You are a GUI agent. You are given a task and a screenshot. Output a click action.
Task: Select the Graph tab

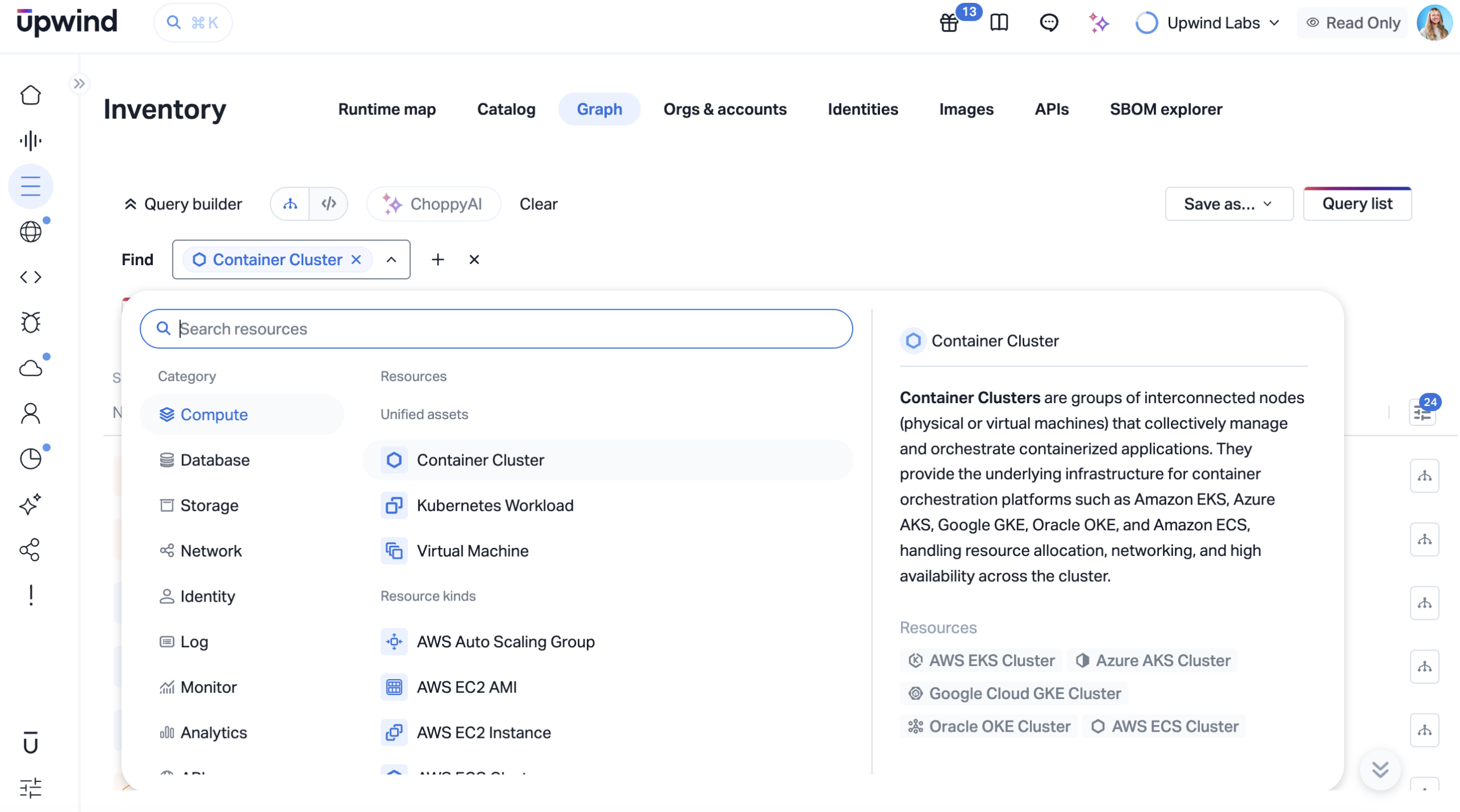click(x=599, y=109)
